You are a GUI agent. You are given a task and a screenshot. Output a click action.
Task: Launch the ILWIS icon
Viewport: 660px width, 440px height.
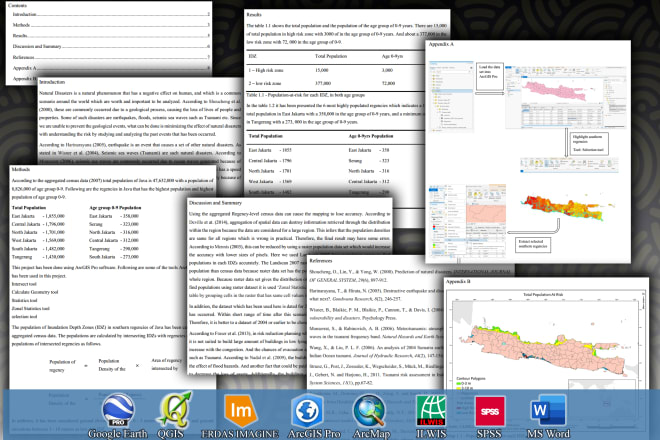coord(431,411)
